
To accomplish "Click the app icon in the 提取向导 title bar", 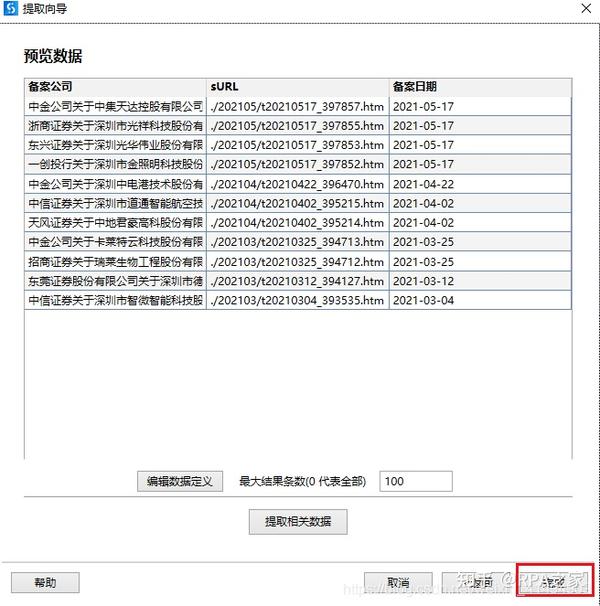I will [11, 9].
